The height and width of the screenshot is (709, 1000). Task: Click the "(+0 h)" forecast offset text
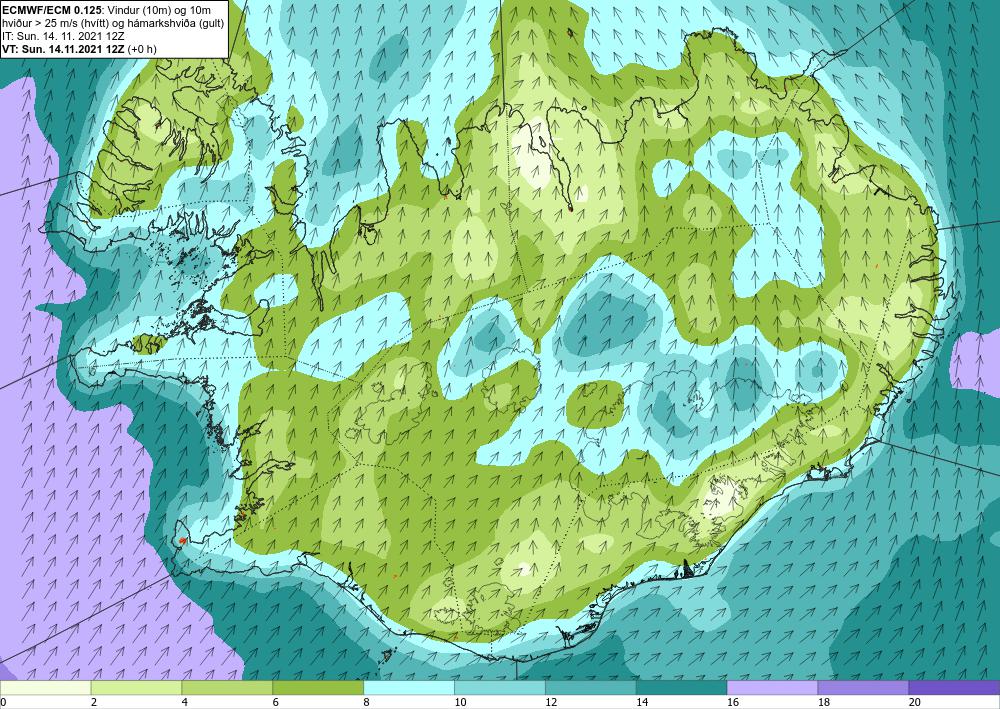tap(142, 48)
